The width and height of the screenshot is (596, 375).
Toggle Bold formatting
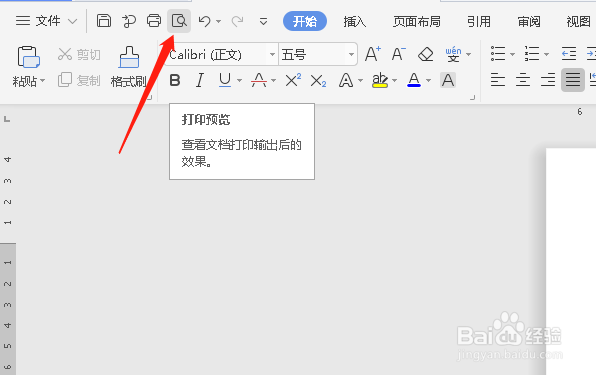175,80
